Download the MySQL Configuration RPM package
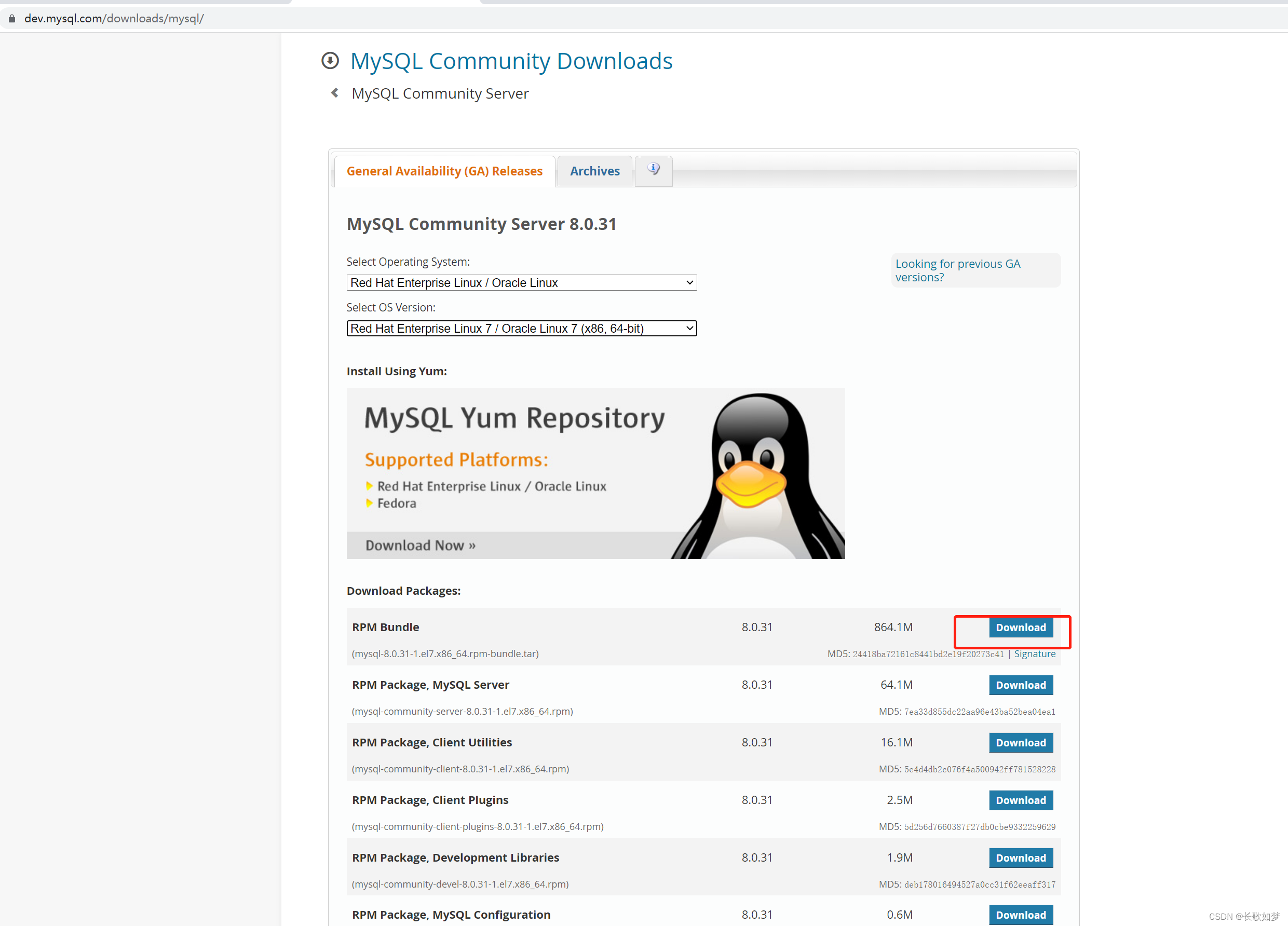This screenshot has height=926, width=1288. click(x=1021, y=915)
